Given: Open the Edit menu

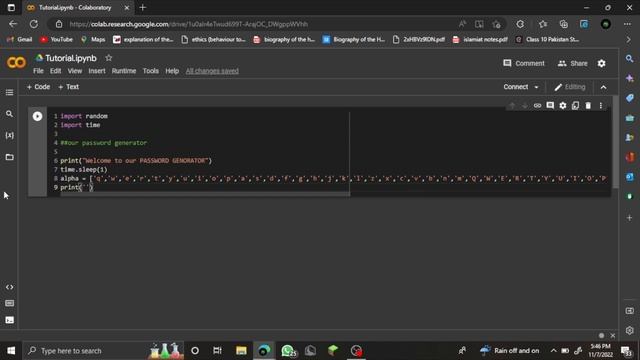Looking at the screenshot, I should pos(56,71).
